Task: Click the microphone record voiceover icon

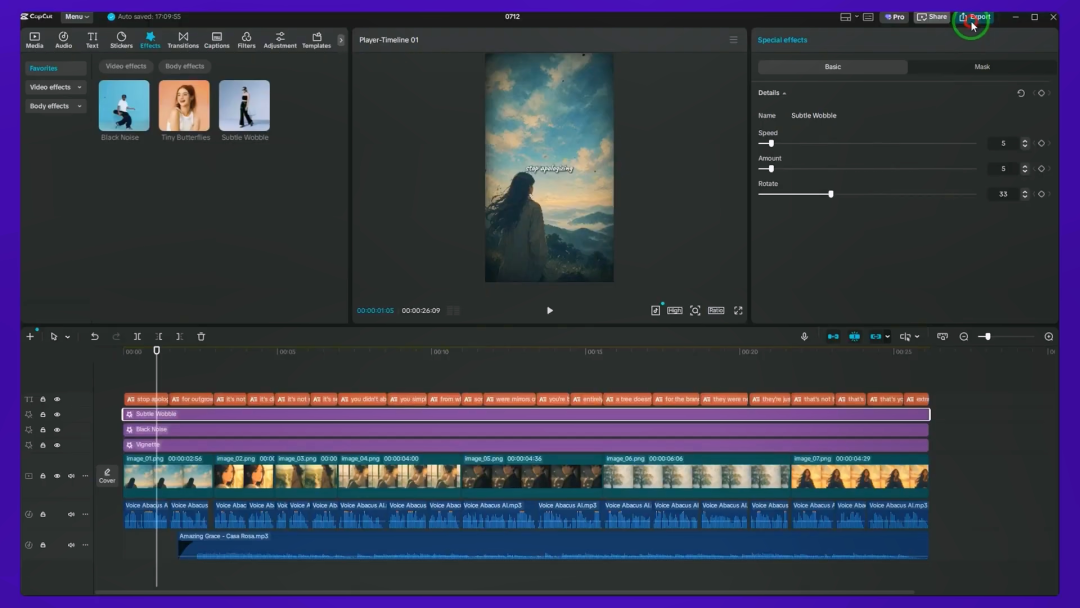Action: coord(804,337)
